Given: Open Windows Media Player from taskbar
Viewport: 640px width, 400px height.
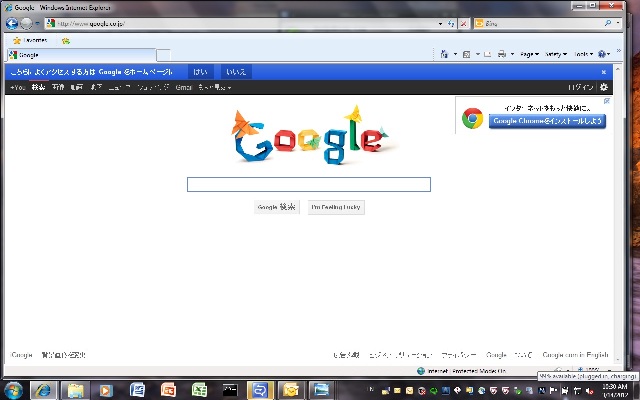Looking at the screenshot, I should [106, 391].
